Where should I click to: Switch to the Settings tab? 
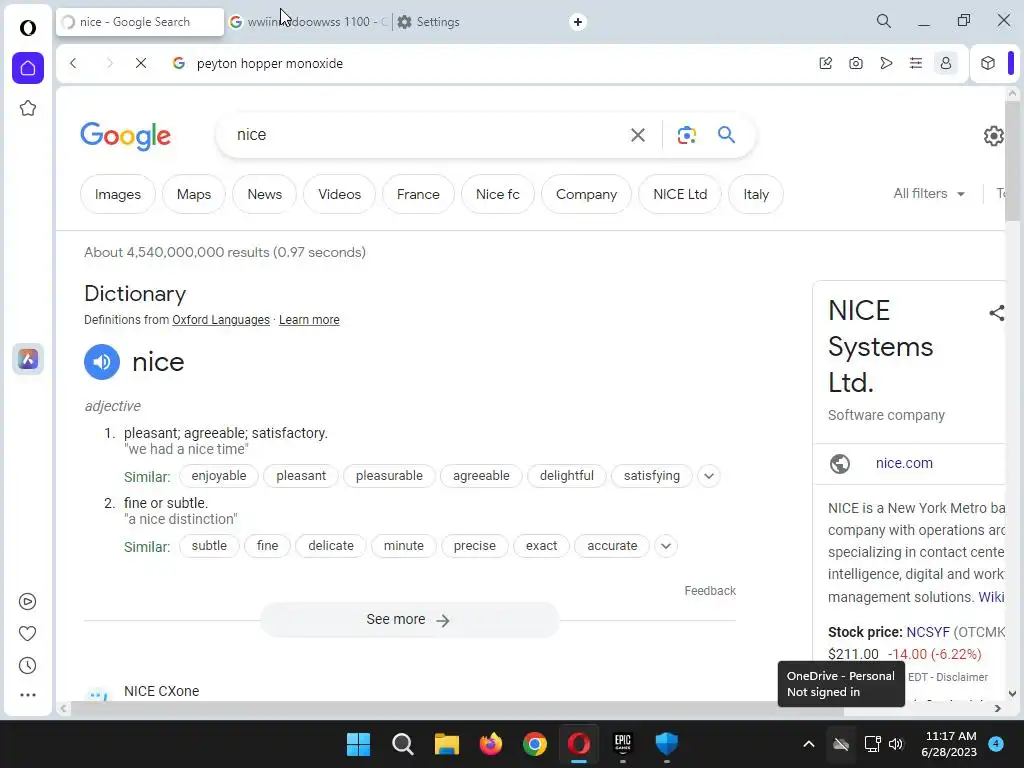(x=438, y=22)
